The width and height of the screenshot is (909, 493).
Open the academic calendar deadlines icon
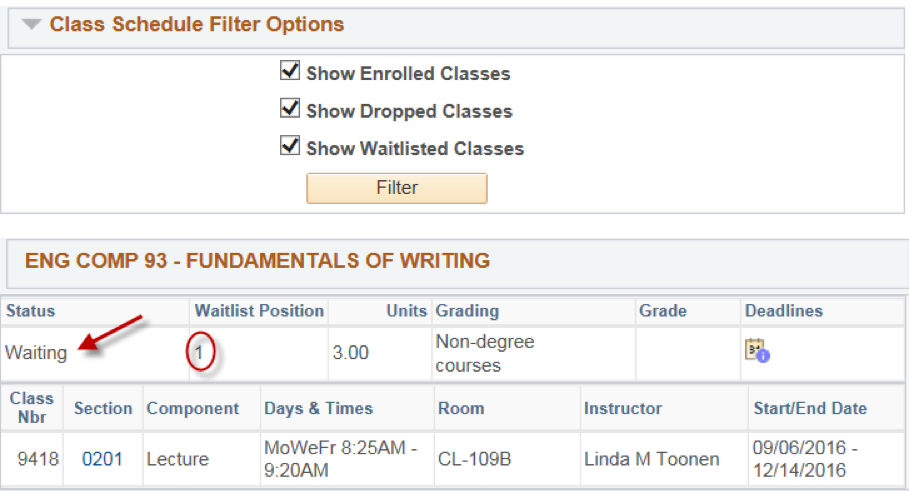pyautogui.click(x=757, y=350)
